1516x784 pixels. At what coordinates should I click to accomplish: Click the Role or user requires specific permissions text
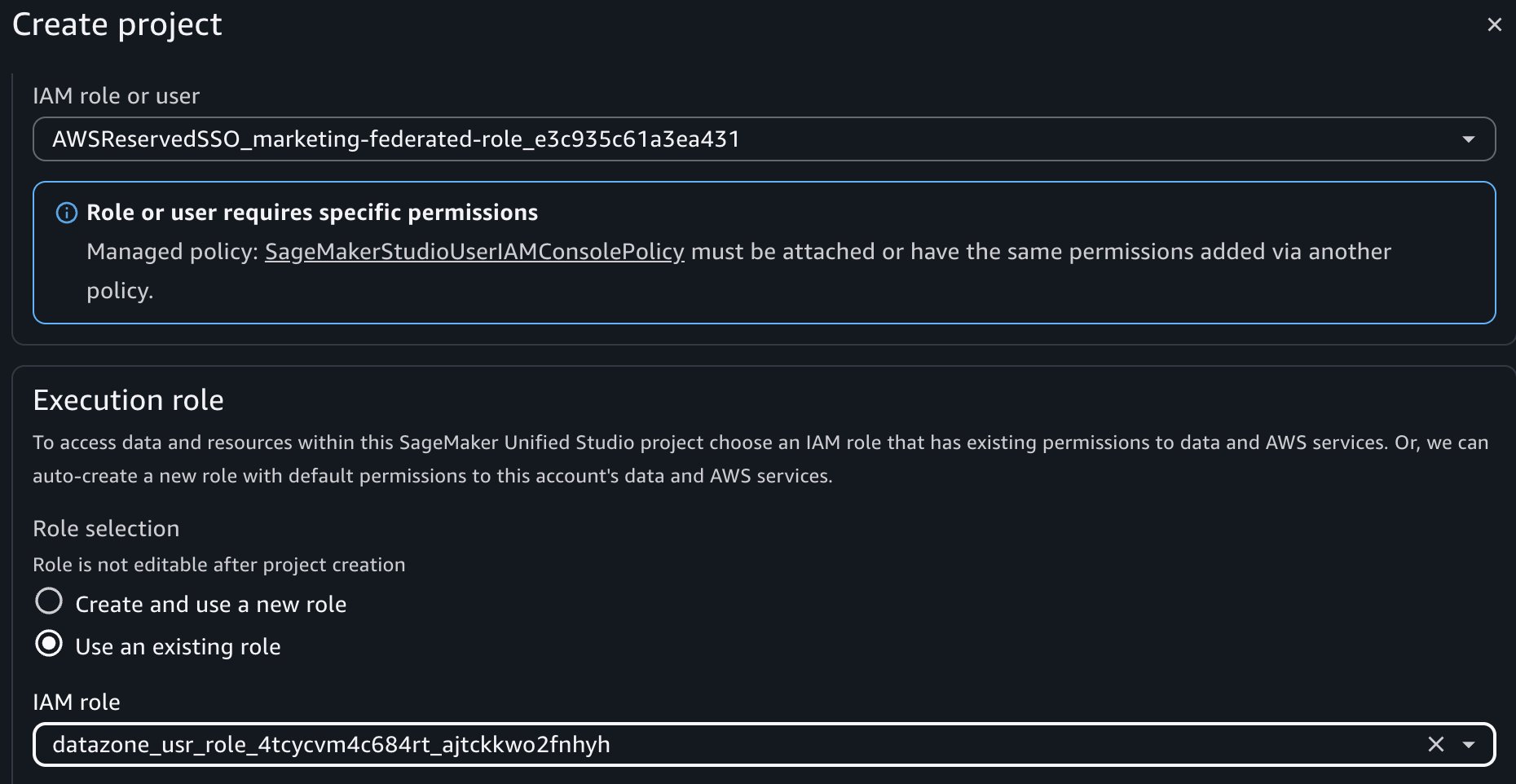pos(311,212)
